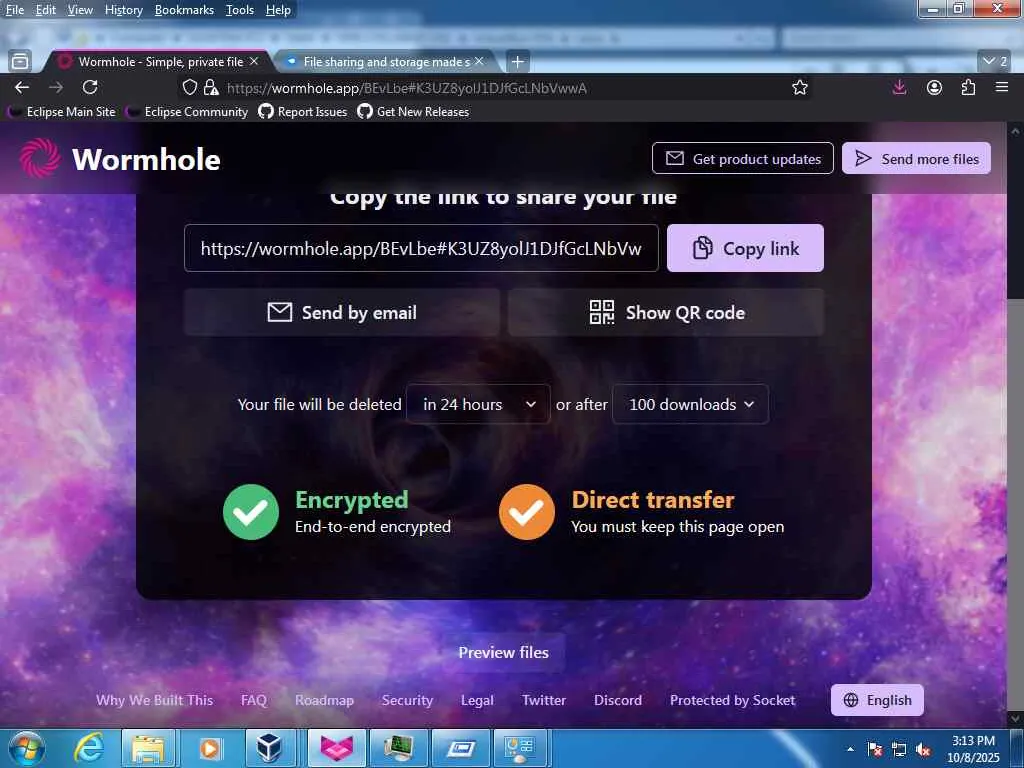Open the Report Issues bookmark
This screenshot has height=768, width=1024.
coord(303,112)
